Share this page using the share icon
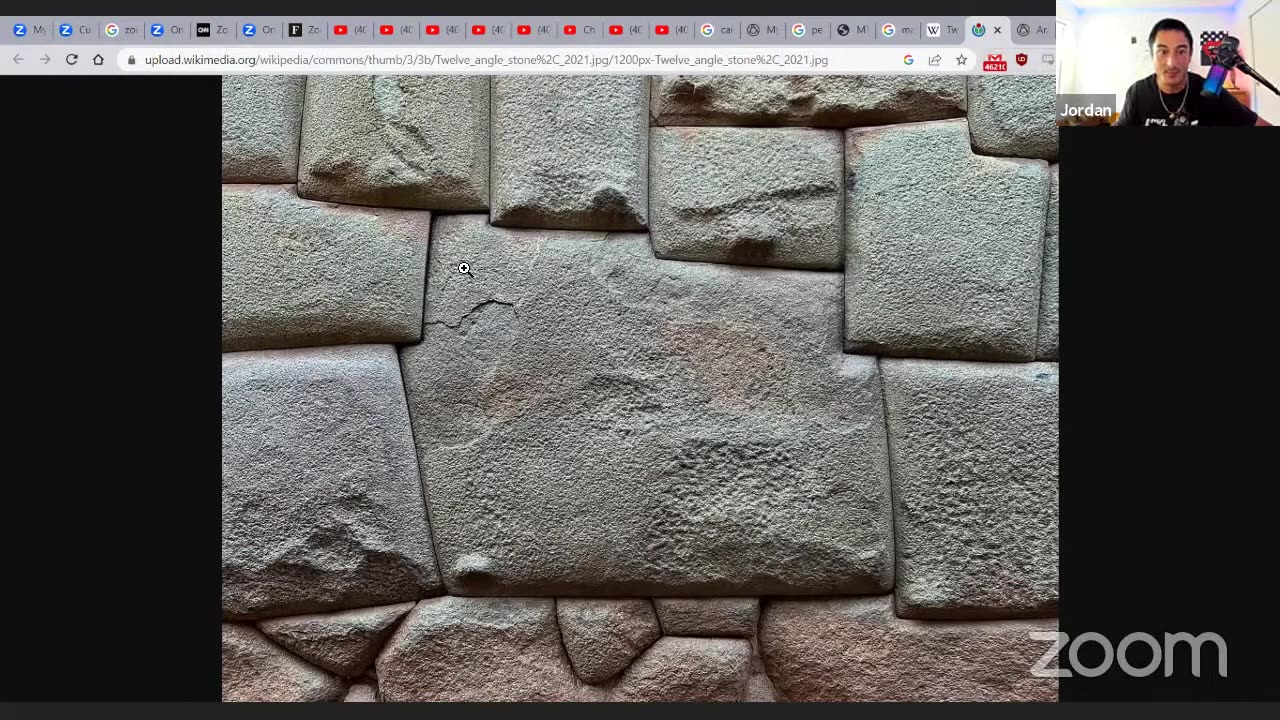This screenshot has width=1280, height=720. pyautogui.click(x=935, y=60)
